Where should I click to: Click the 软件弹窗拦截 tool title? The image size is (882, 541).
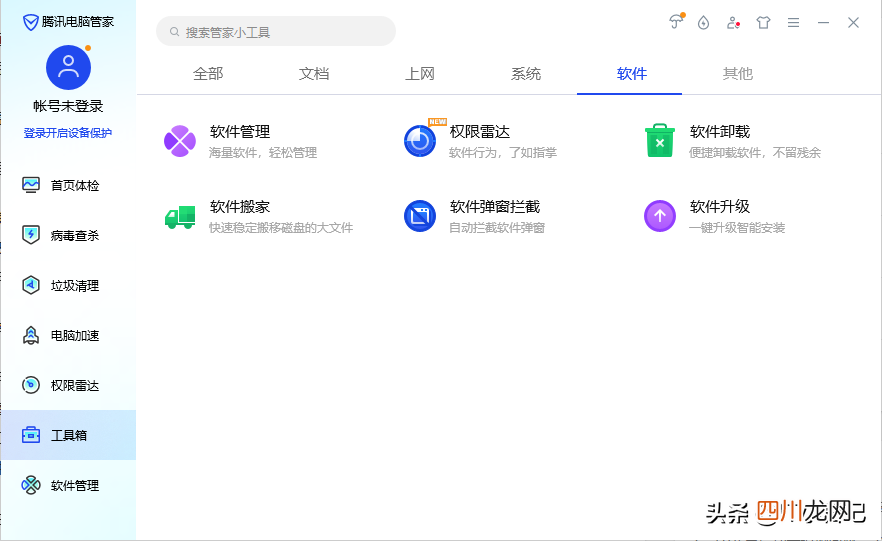(495, 206)
